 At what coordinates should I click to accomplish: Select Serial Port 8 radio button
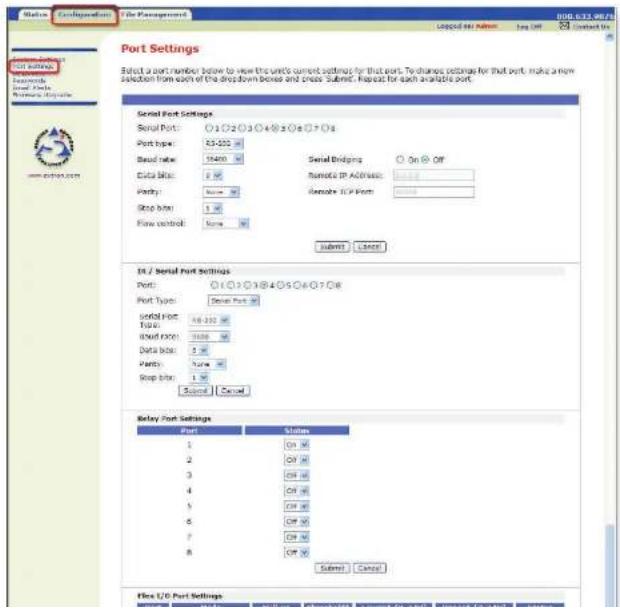pyautogui.click(x=325, y=128)
